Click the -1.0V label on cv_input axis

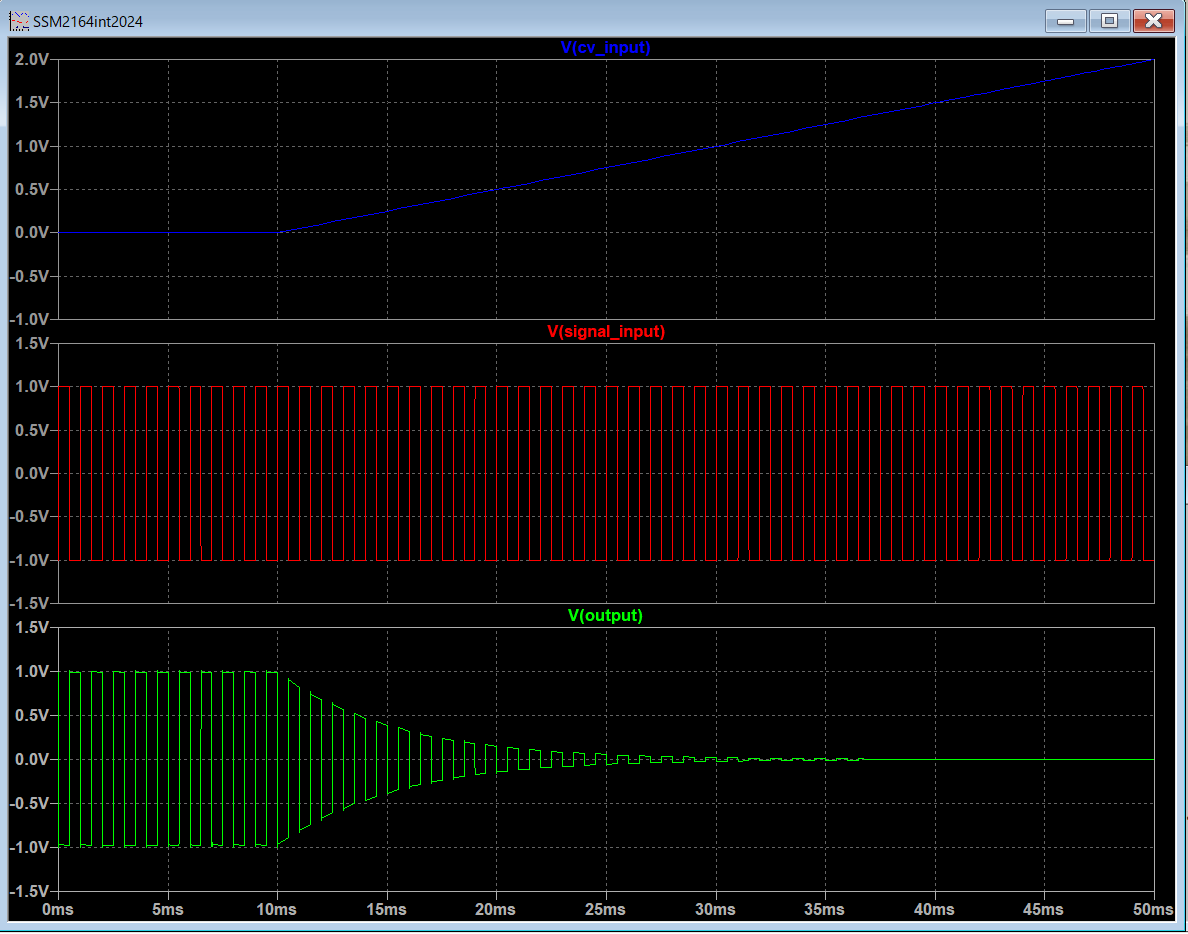[x=30, y=319]
